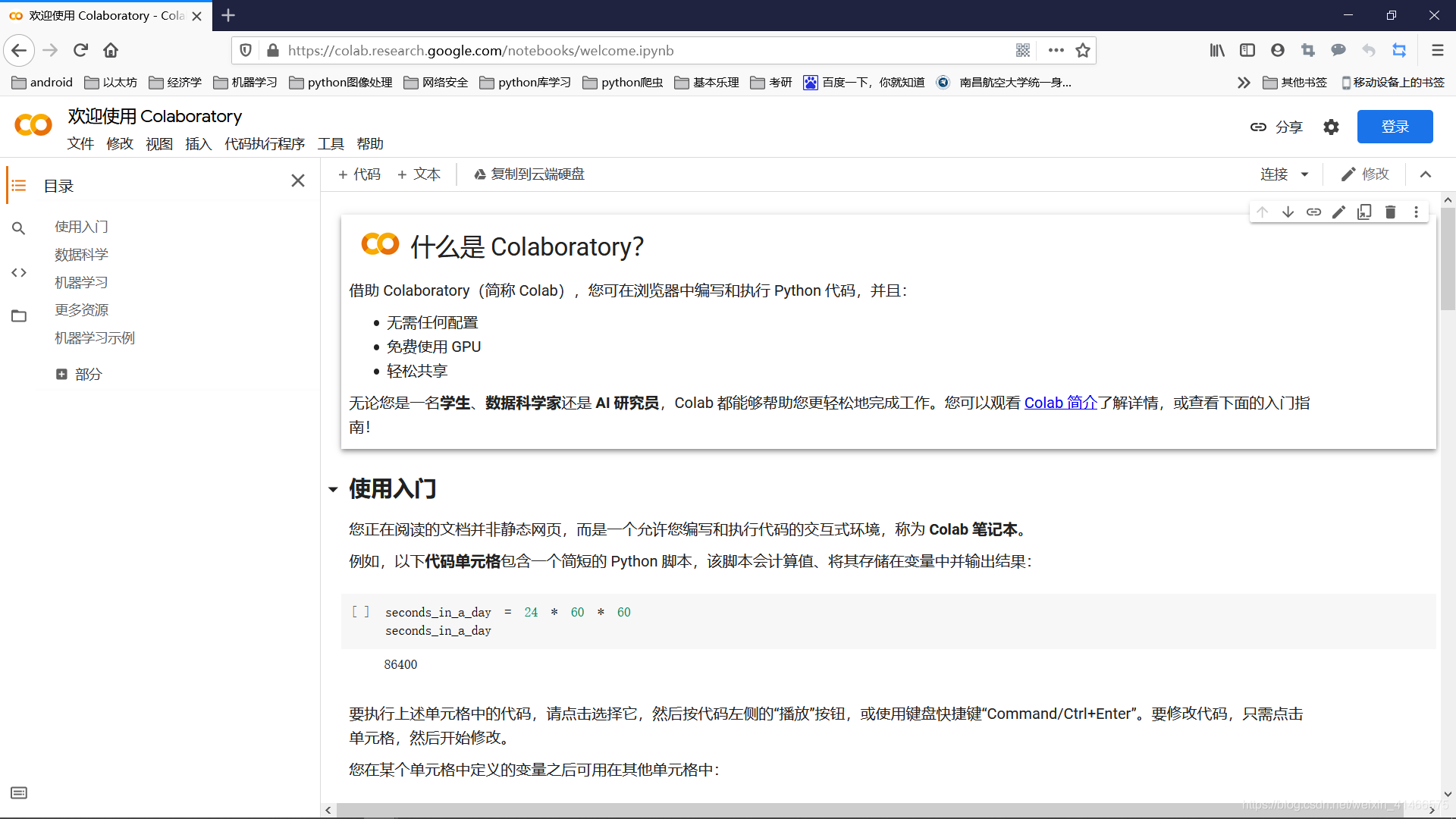
Task: Open the search icon in left sidebar
Action: [18, 227]
